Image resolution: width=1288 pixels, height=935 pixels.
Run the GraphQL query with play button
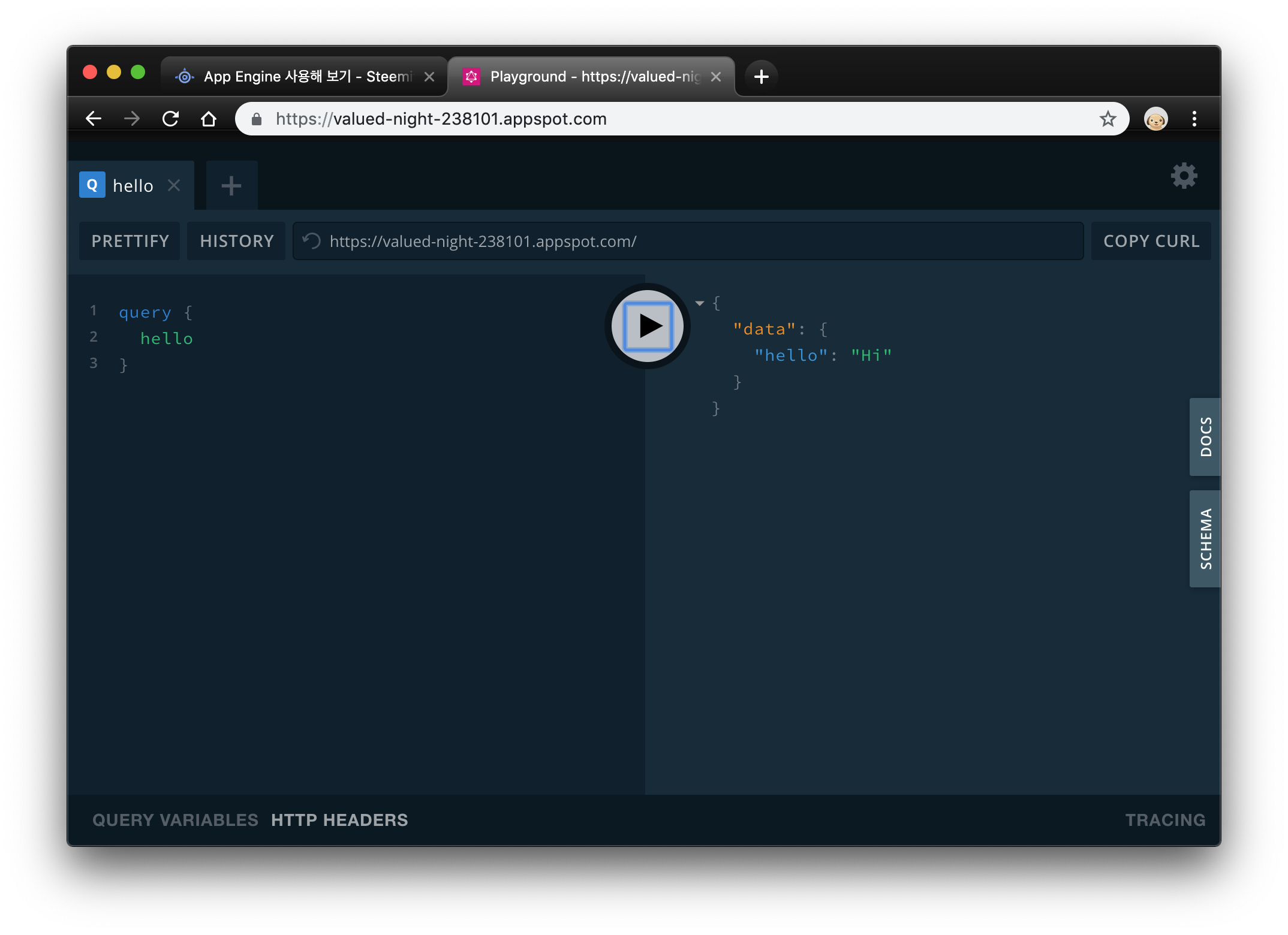point(648,326)
